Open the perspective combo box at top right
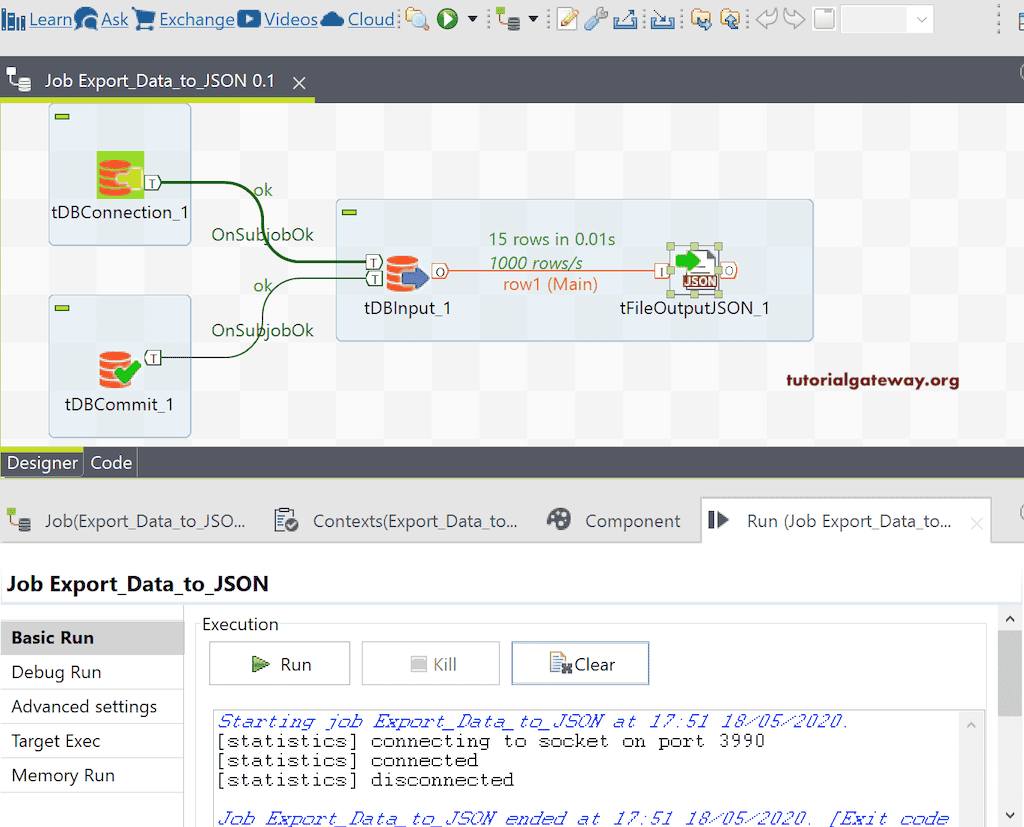The height and width of the screenshot is (827, 1024). pos(886,18)
